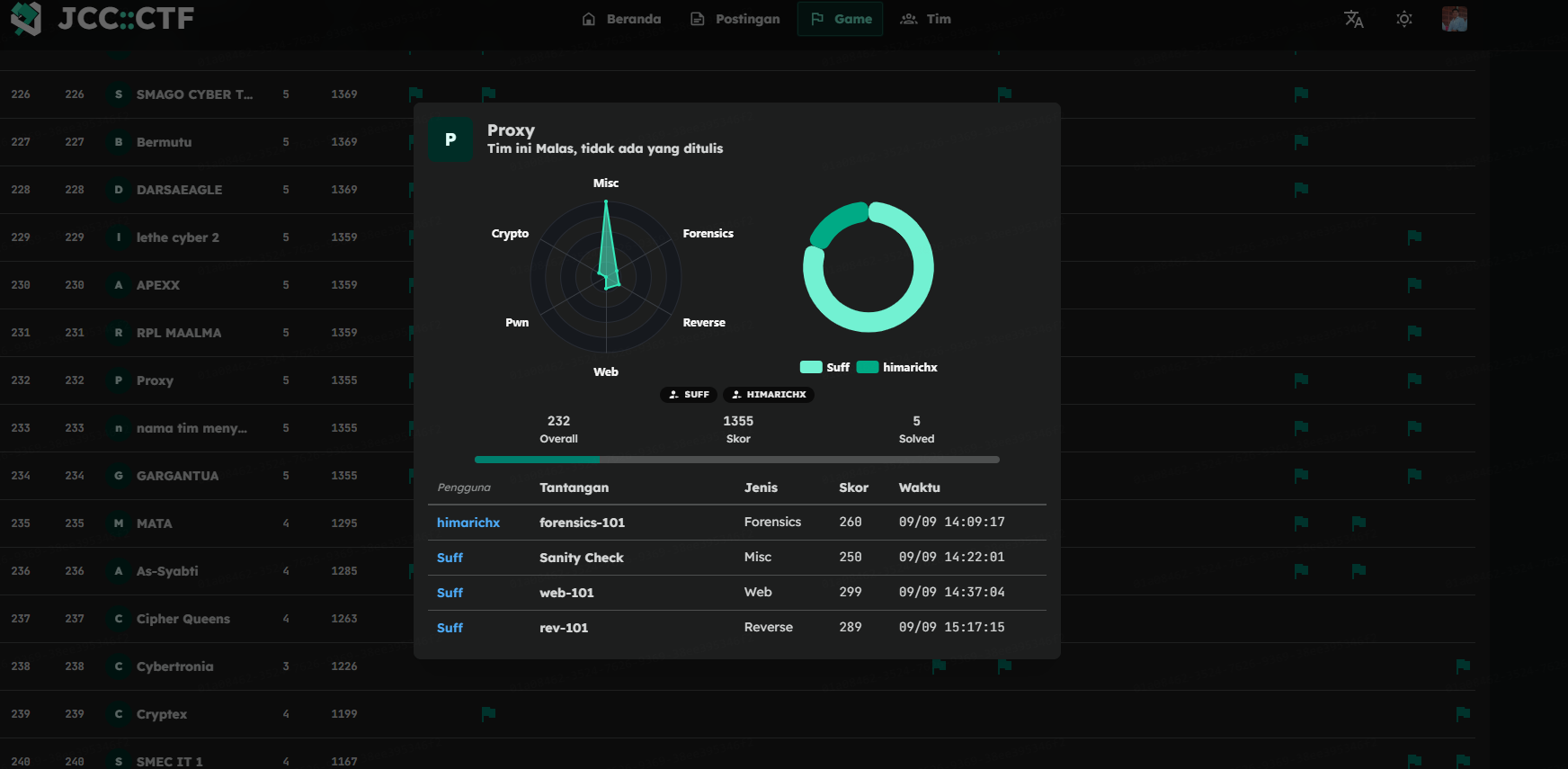Click the Cybertronia team avatar
Screen dimensions: 1568x769
118,666
